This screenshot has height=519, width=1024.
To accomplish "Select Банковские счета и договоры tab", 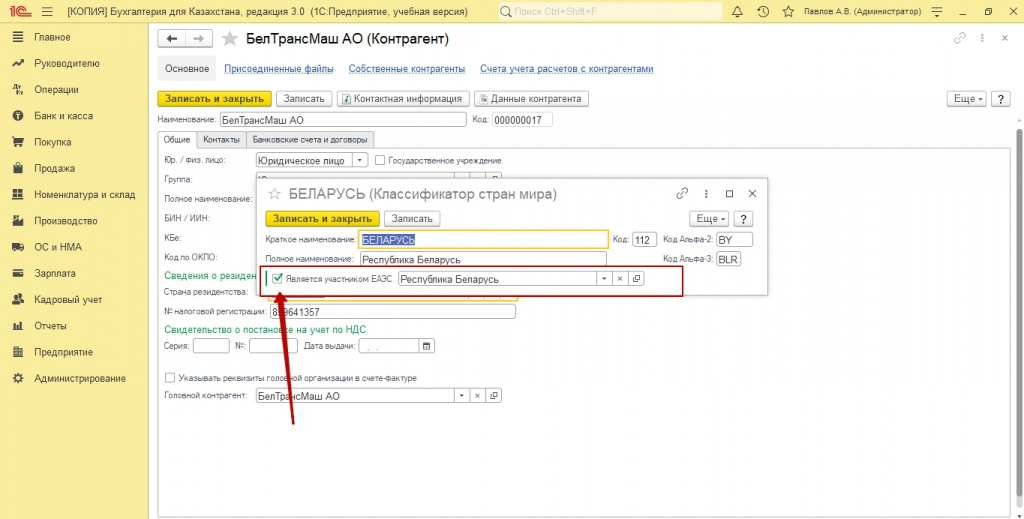I will (310, 140).
